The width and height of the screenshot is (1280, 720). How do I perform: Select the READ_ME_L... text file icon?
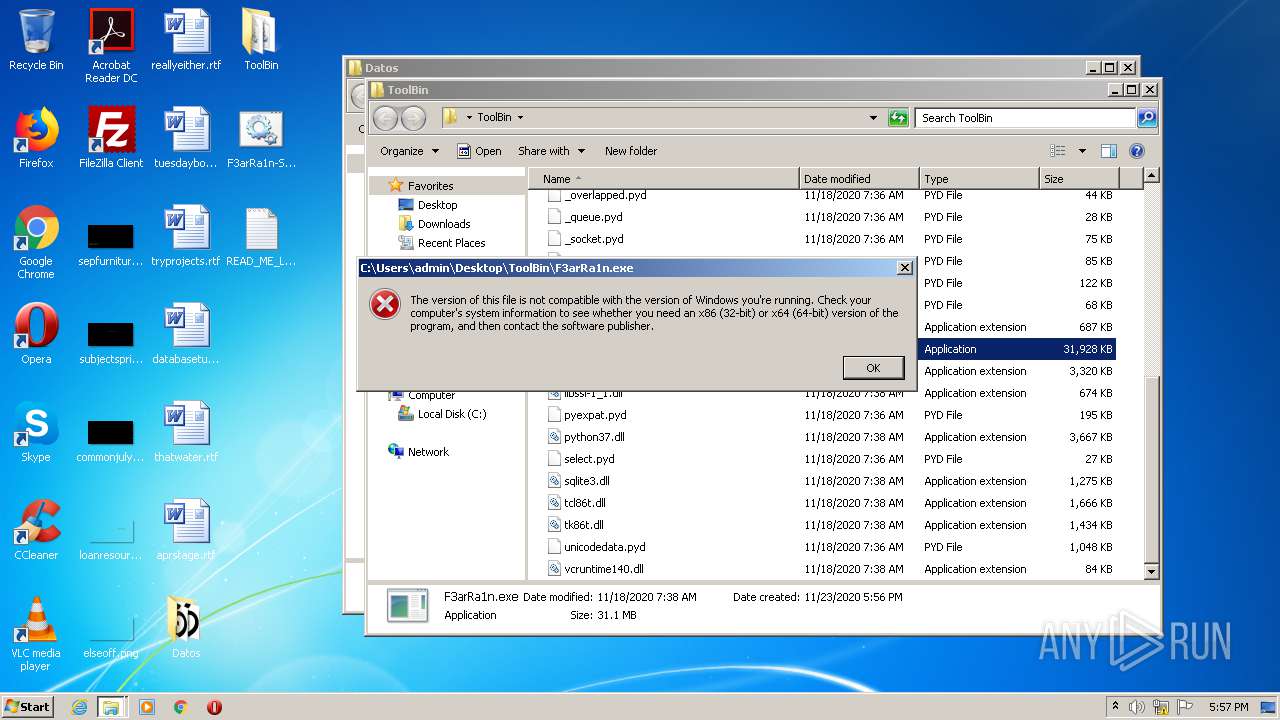(x=261, y=236)
